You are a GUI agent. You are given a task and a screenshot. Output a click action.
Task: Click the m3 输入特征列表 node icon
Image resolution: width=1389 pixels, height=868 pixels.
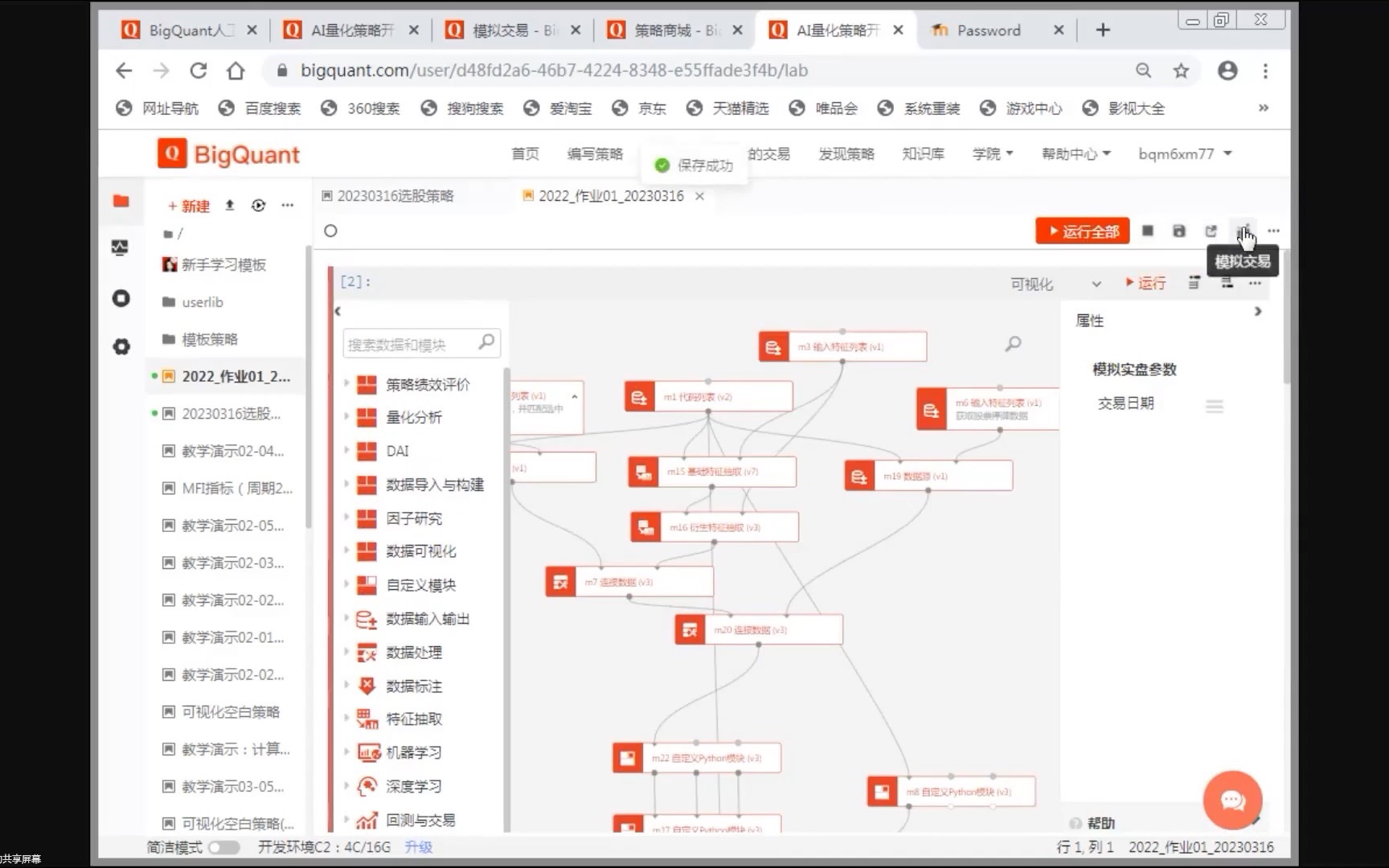click(773, 347)
